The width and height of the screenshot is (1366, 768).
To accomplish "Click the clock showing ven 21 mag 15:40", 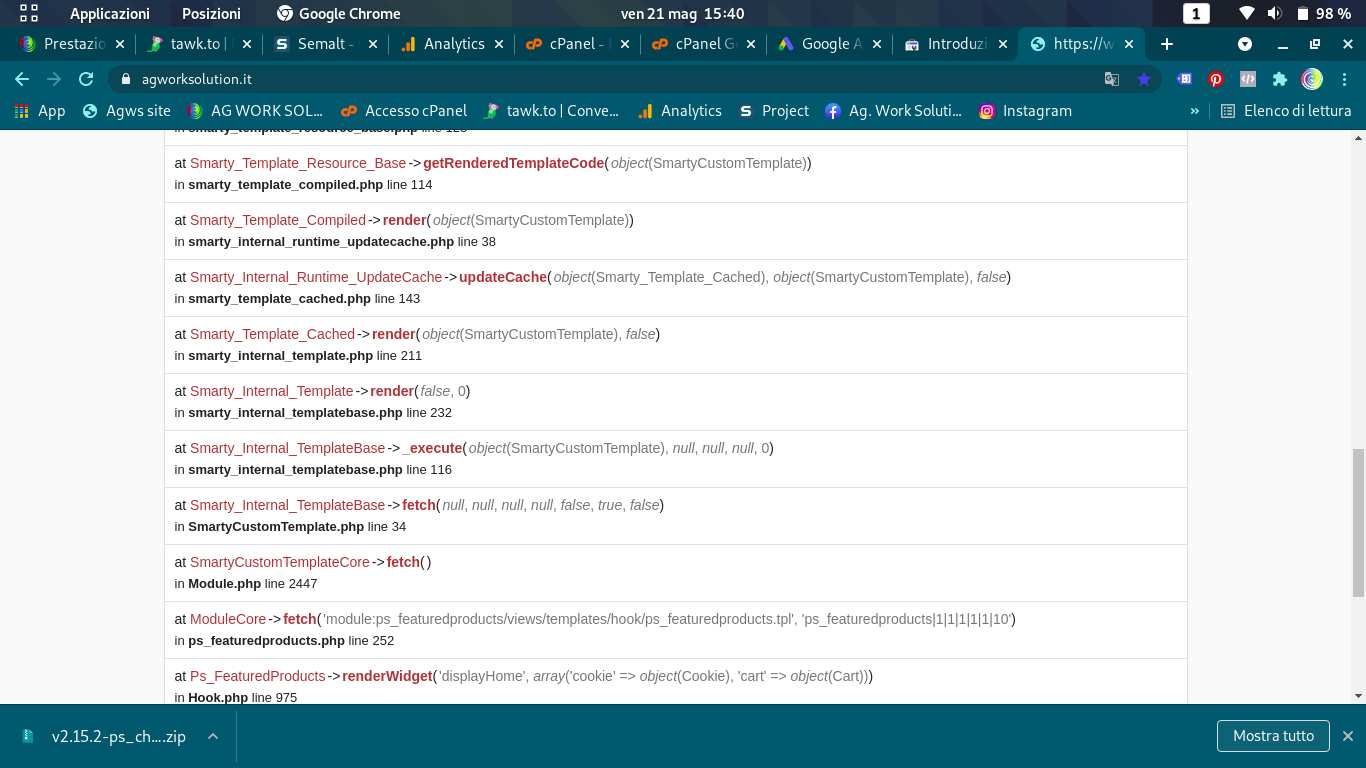I will pos(683,13).
